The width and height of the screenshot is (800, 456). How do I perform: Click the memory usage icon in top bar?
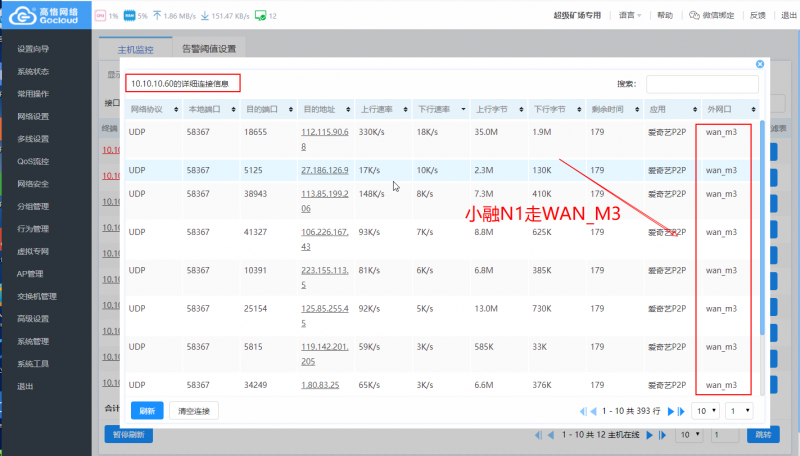coord(129,16)
